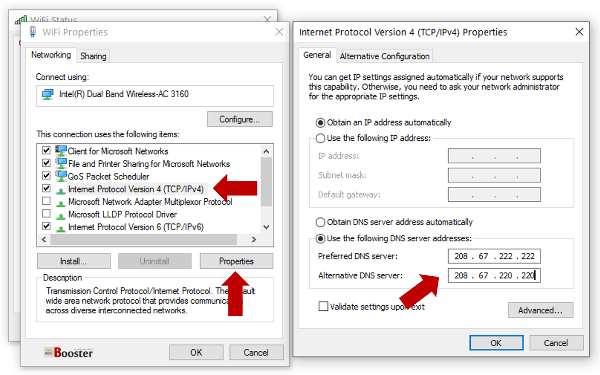Click the horizontal scroll right arrow

pyautogui.click(x=254, y=240)
